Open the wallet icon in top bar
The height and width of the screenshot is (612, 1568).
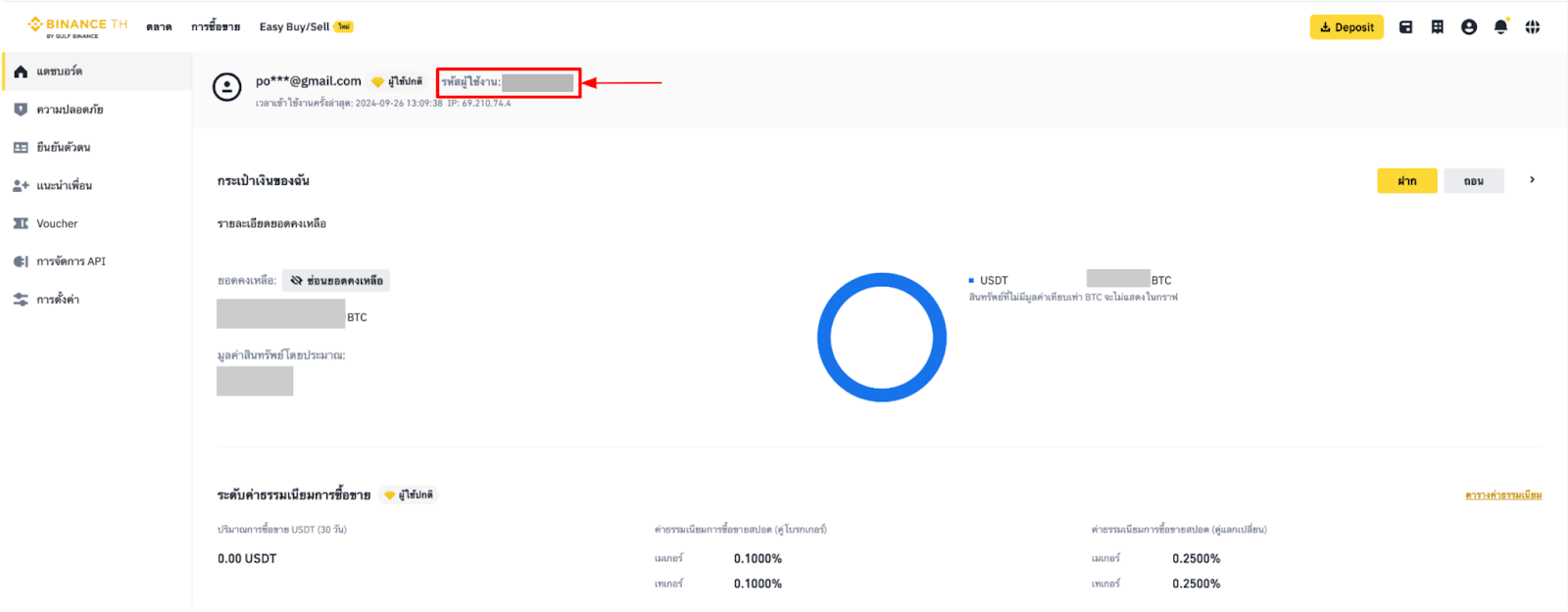pyautogui.click(x=1405, y=27)
